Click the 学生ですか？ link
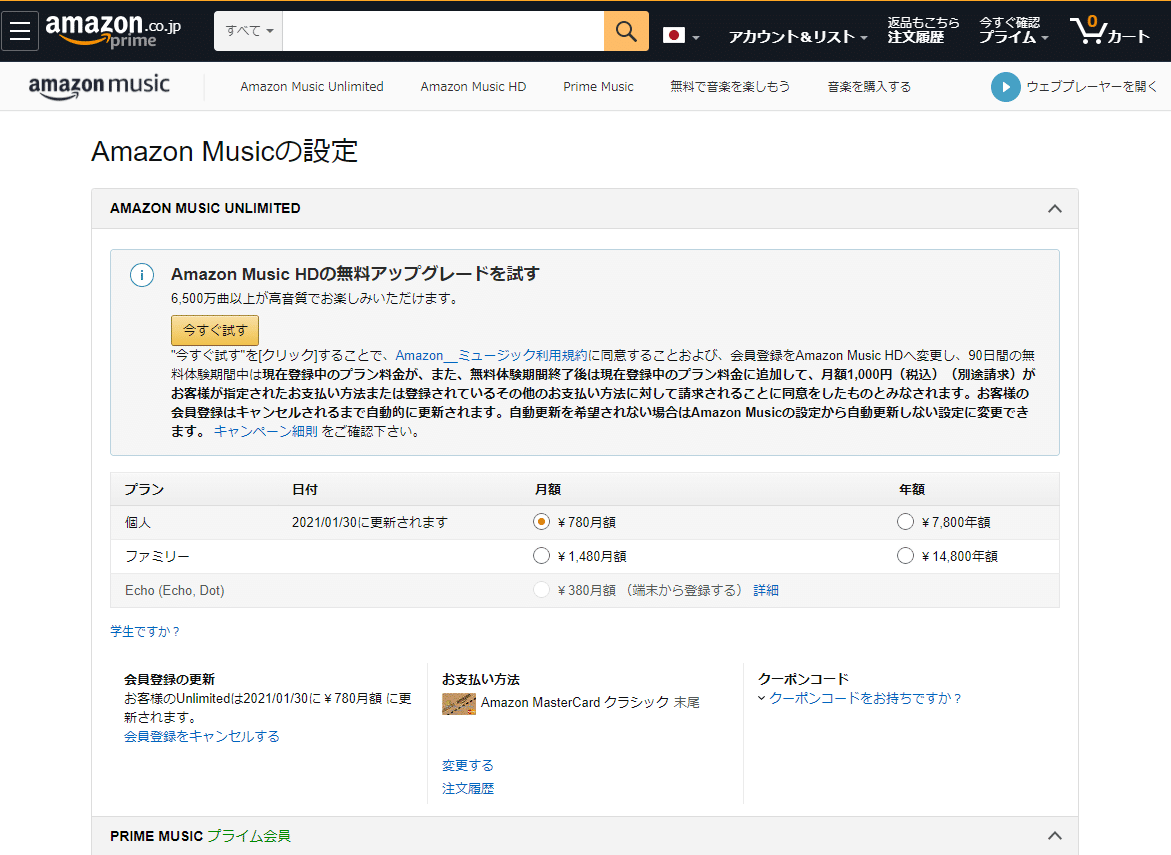Image resolution: width=1171 pixels, height=855 pixels. click(x=145, y=632)
